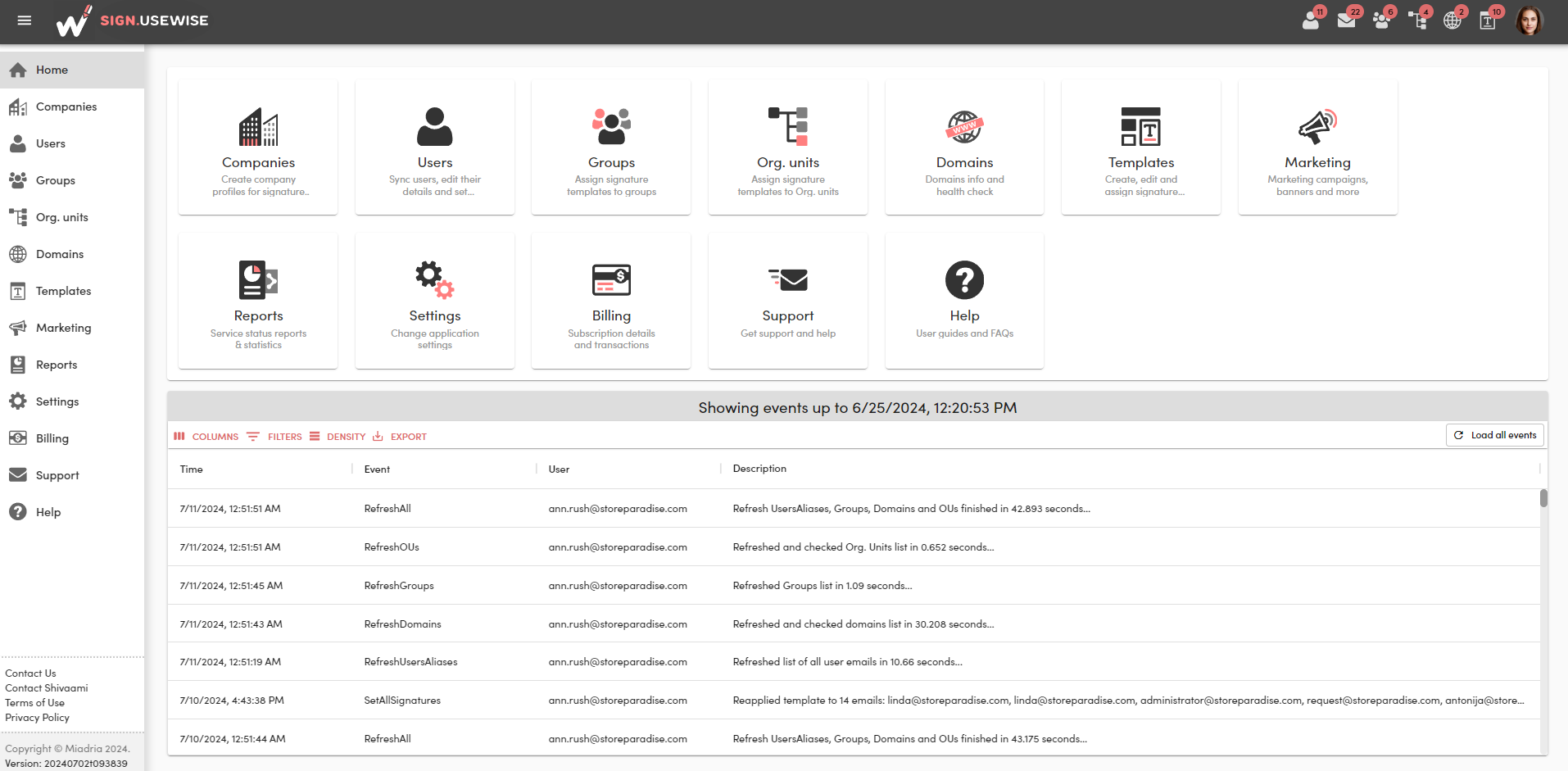The height and width of the screenshot is (771, 1568).
Task: Switch to Domains in the left navigation
Action: [58, 254]
